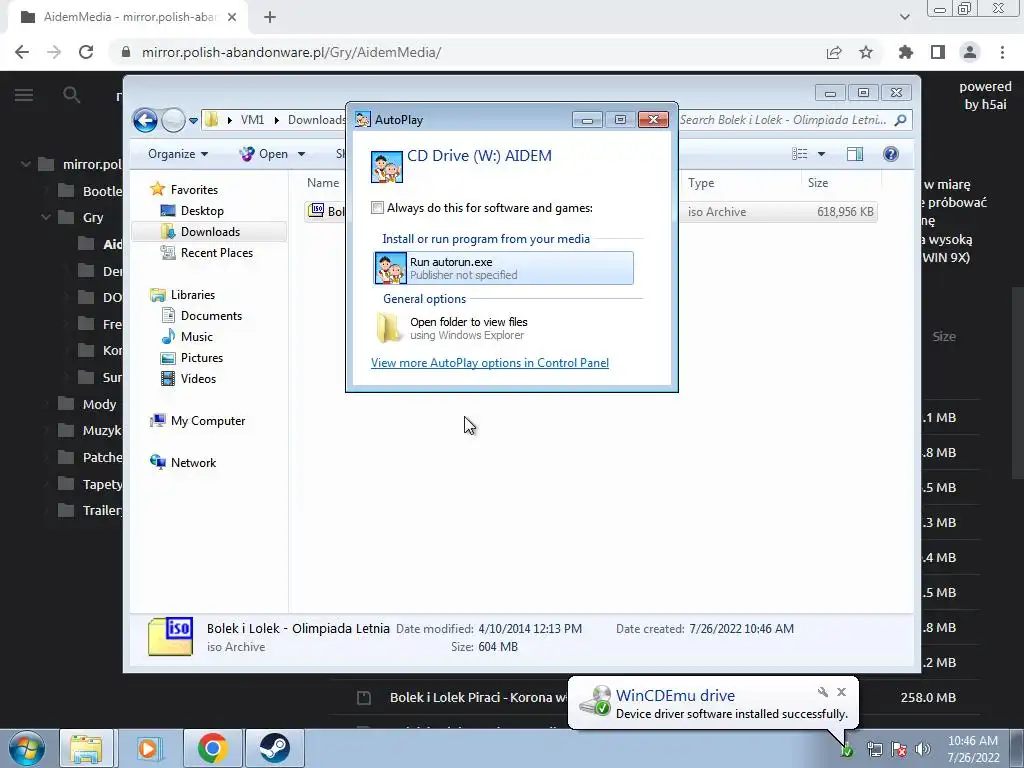The height and width of the screenshot is (768, 1024).
Task: Click Downloads in the address breadcrumb
Action: pos(316,120)
